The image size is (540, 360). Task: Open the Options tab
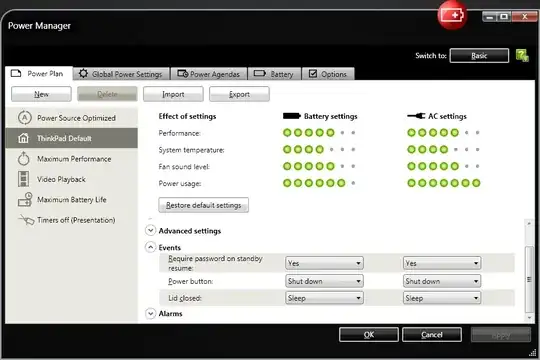click(328, 74)
